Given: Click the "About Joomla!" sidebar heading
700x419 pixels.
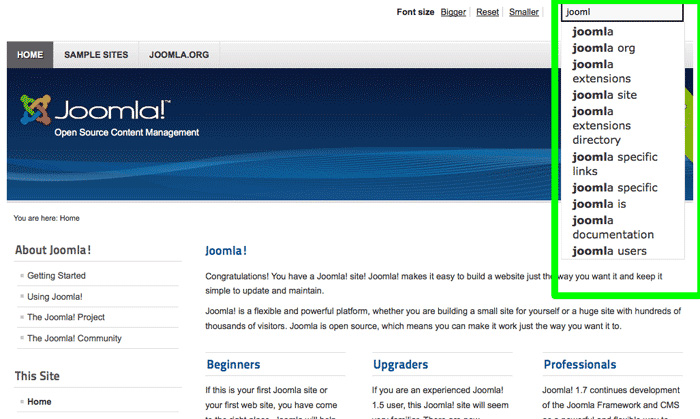Looking at the screenshot, I should point(53,250).
